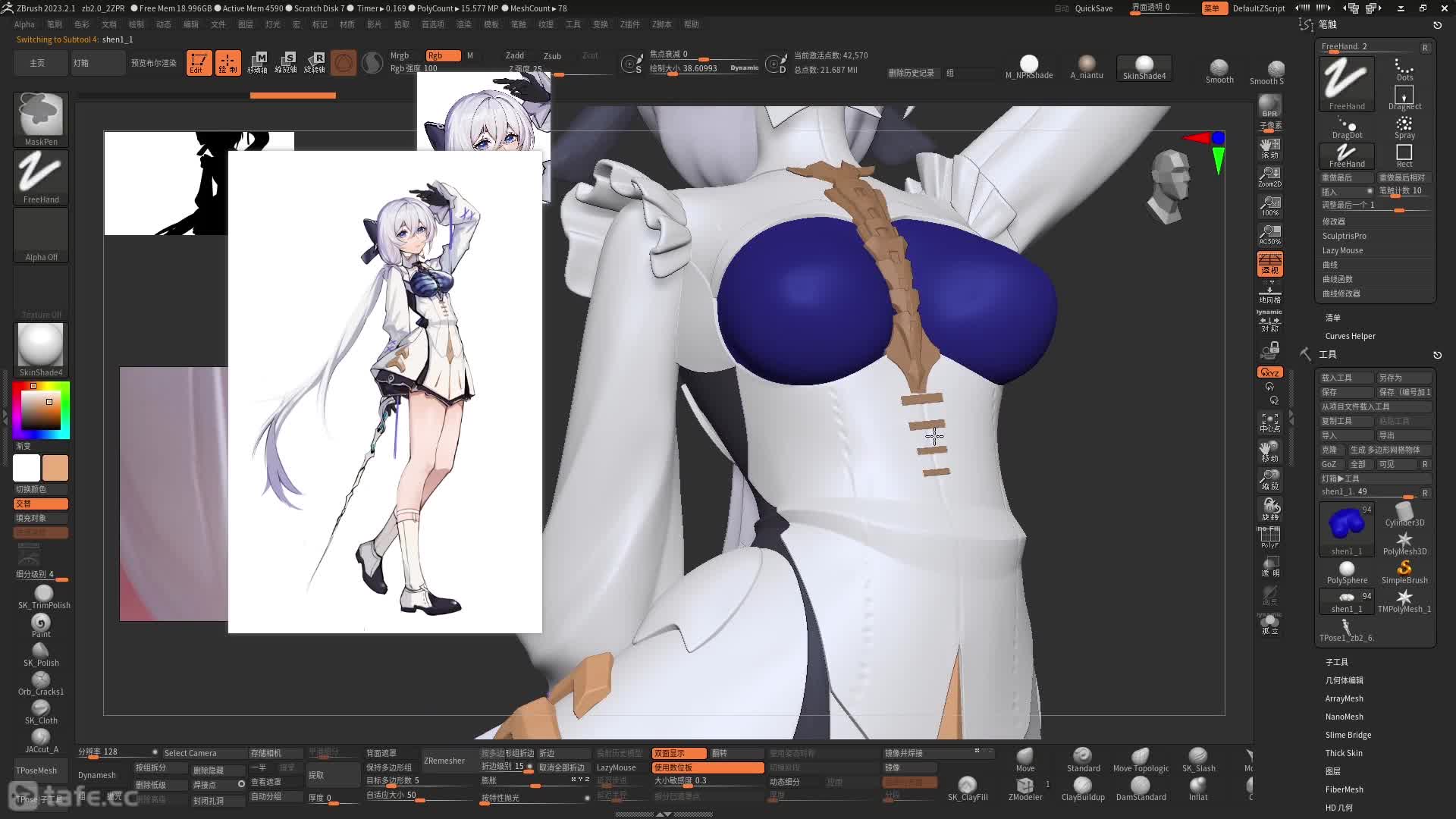This screenshot has width=1456, height=819.
Task: Select the DragDot stroke type
Action: tap(1347, 127)
